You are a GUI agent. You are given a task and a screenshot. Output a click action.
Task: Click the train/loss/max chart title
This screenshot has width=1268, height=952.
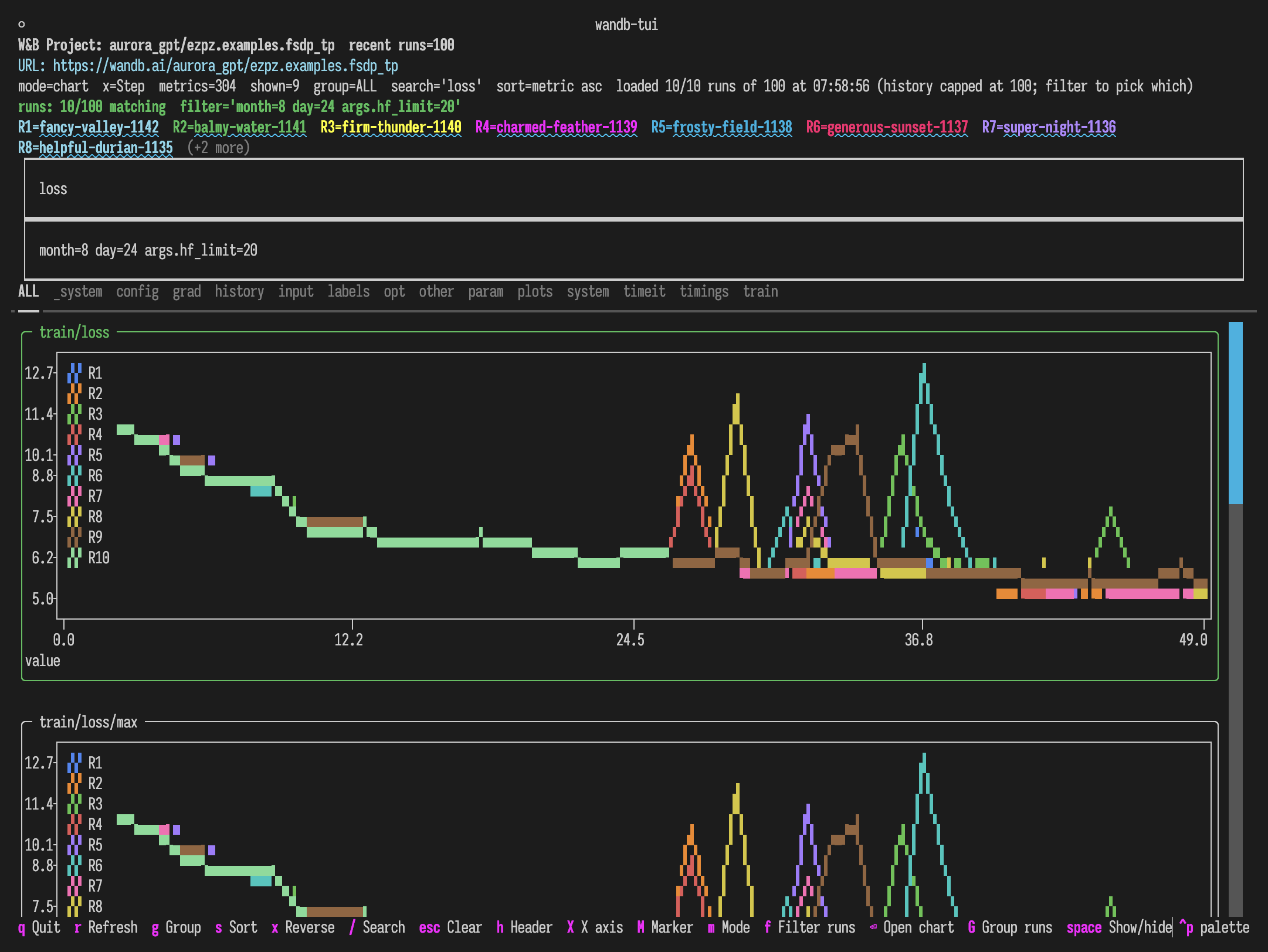pyautogui.click(x=88, y=722)
